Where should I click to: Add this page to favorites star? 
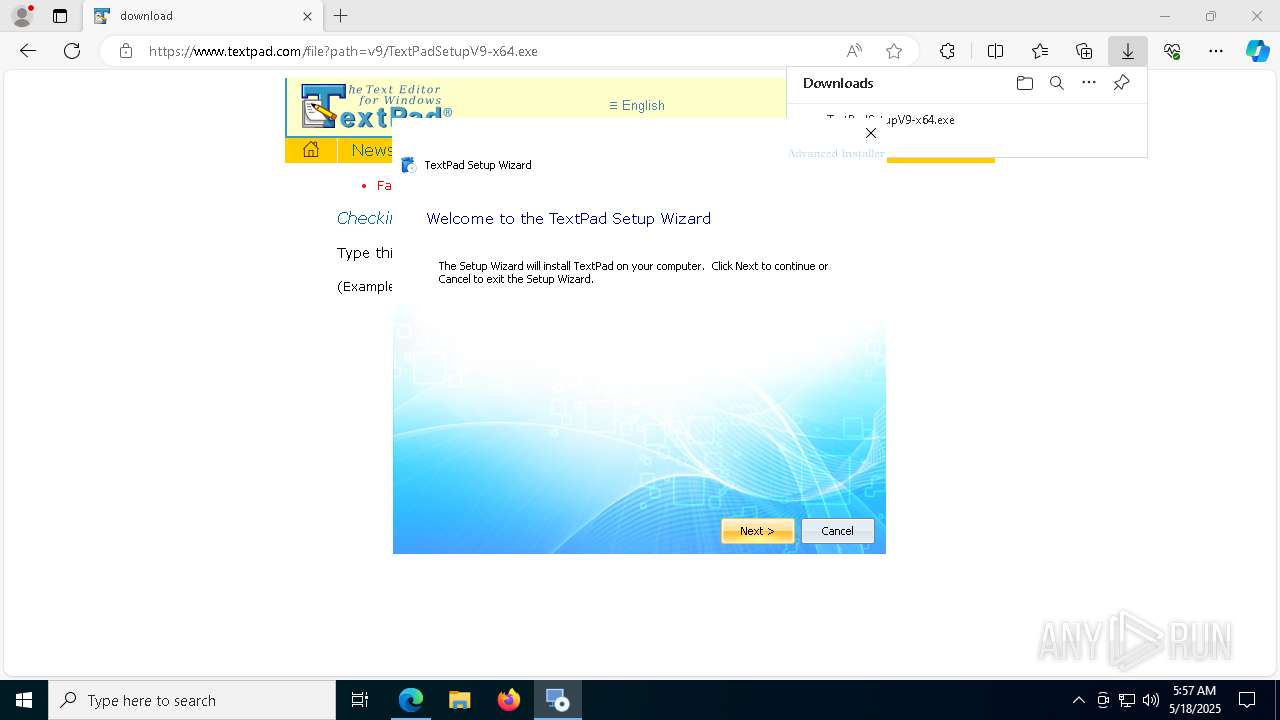[894, 51]
